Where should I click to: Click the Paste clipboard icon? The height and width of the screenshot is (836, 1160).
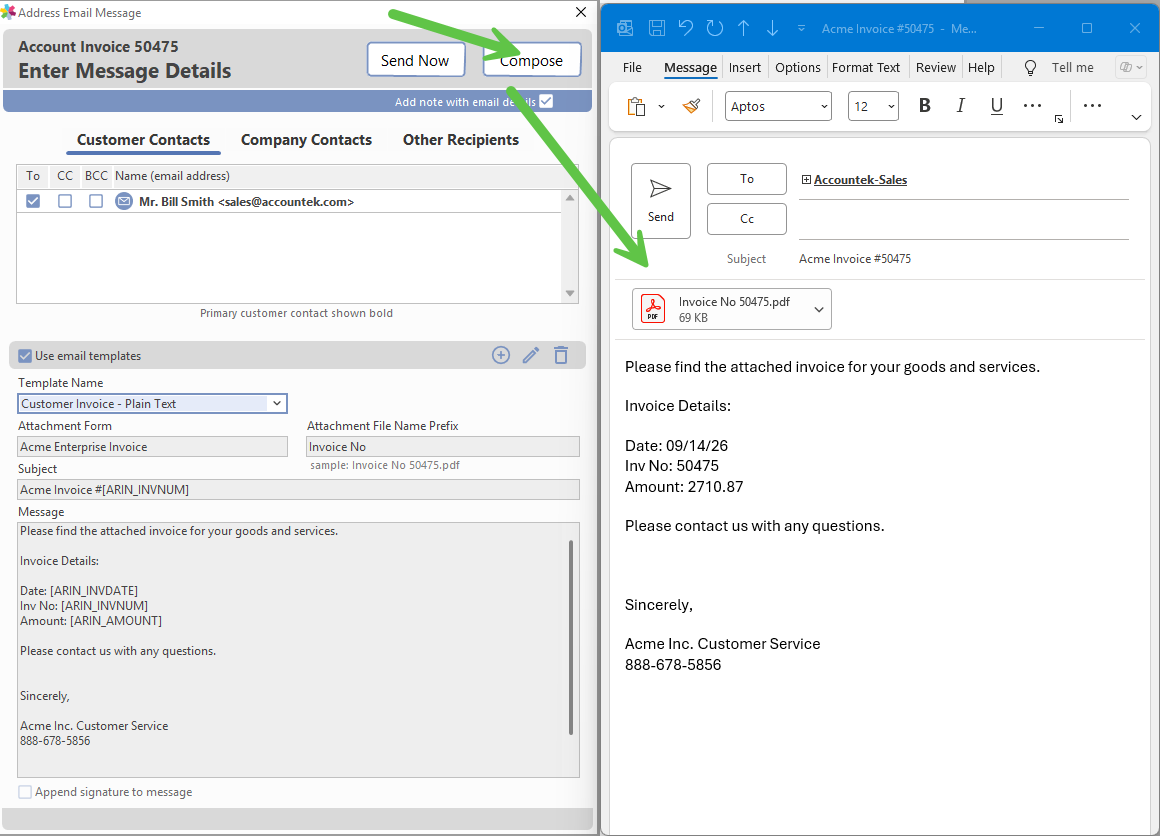click(636, 107)
